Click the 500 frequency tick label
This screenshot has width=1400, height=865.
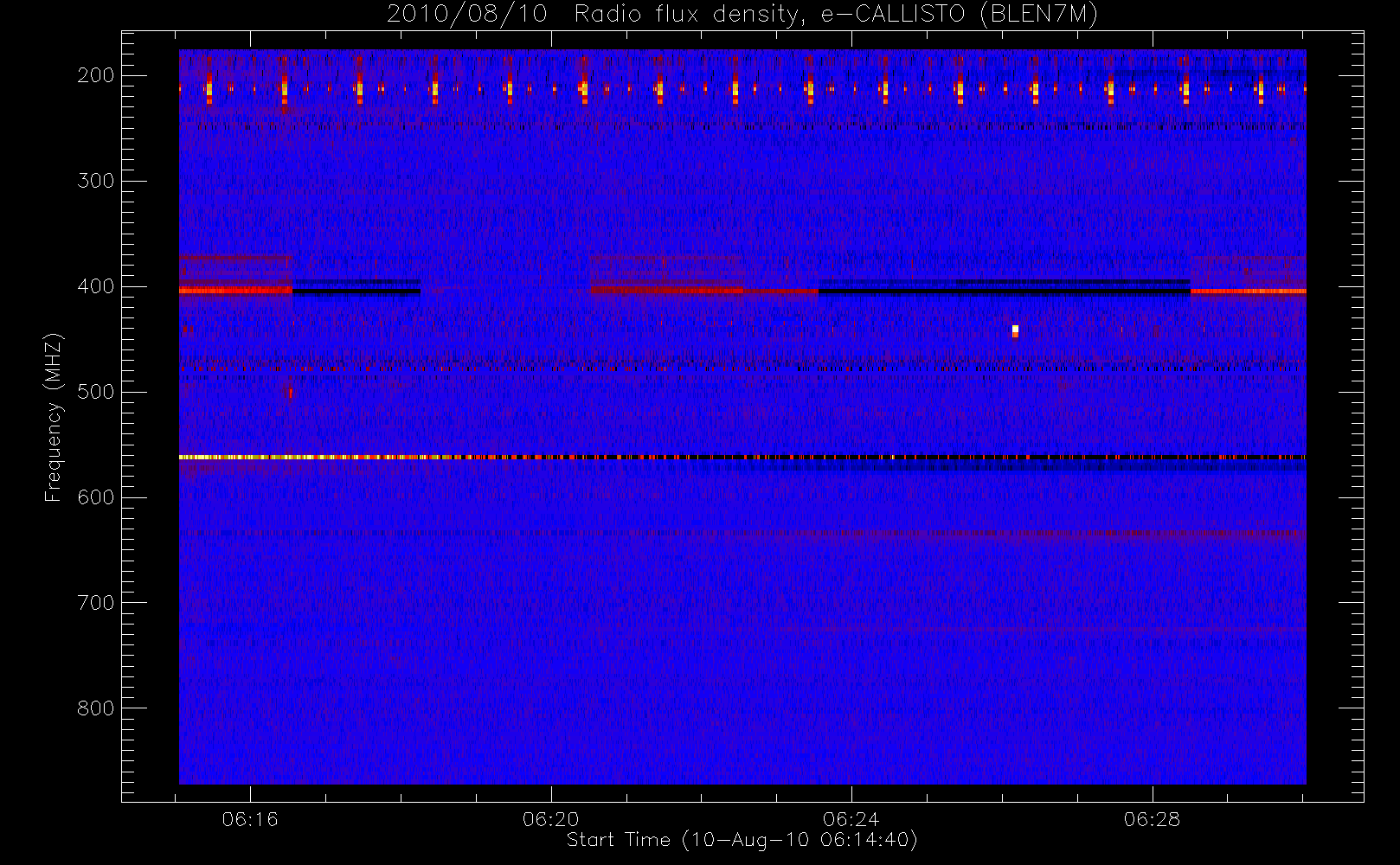tap(95, 392)
